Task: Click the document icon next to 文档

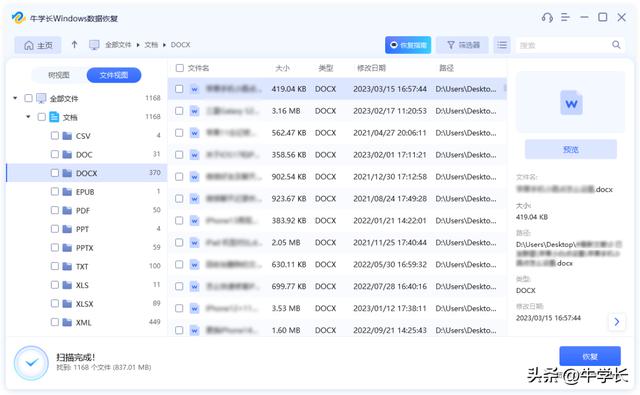Action: click(x=54, y=117)
